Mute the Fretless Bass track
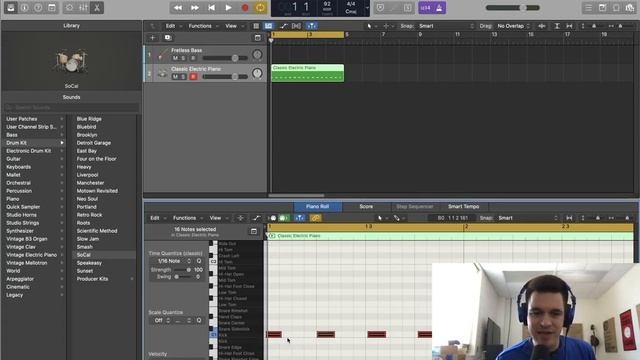640x360 pixels. pyautogui.click(x=175, y=58)
